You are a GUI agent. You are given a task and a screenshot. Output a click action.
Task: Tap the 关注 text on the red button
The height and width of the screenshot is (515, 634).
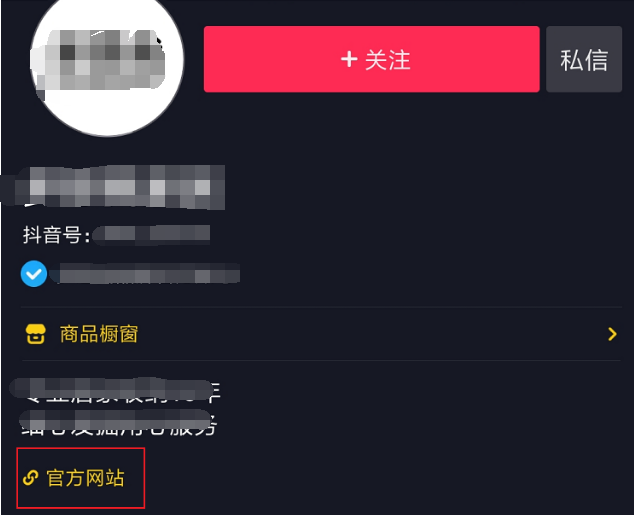tap(387, 60)
